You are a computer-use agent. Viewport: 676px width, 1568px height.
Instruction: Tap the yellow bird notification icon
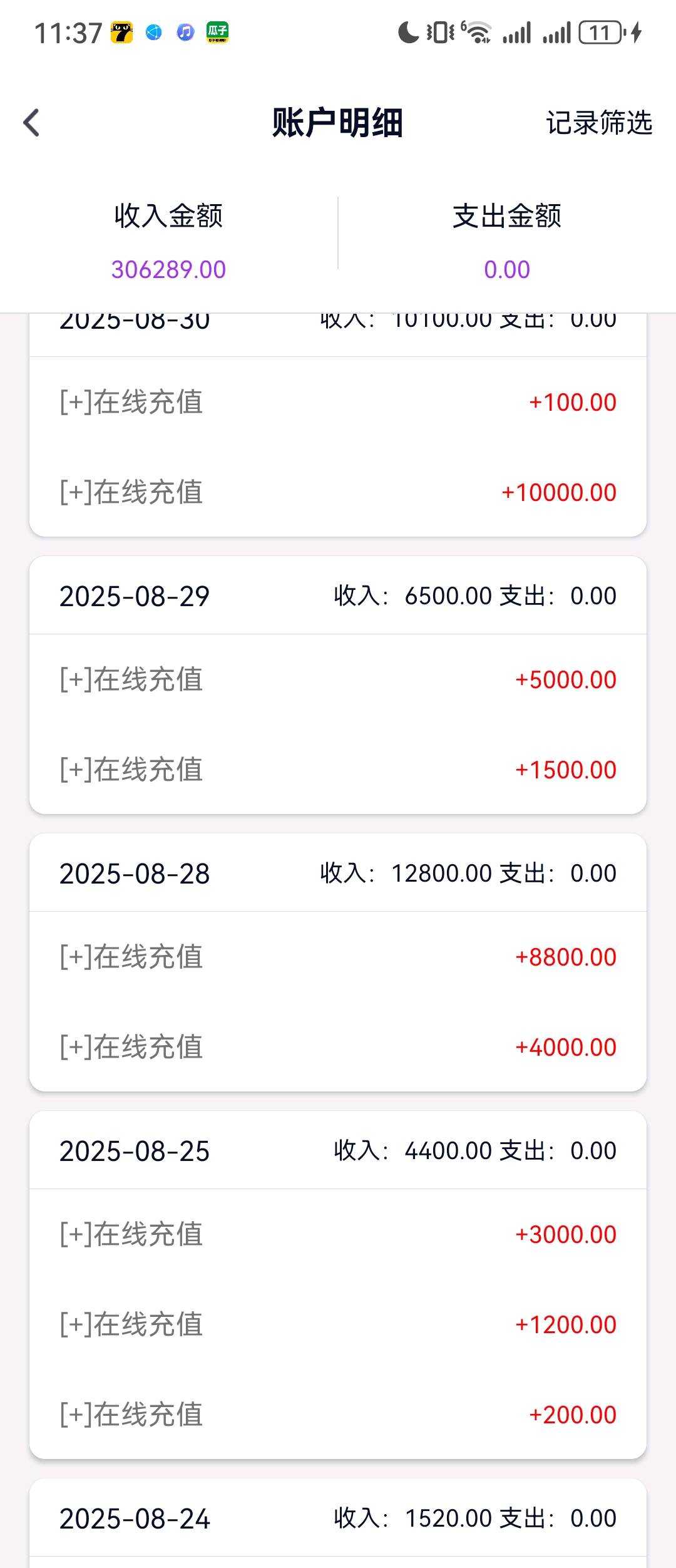coord(122,33)
